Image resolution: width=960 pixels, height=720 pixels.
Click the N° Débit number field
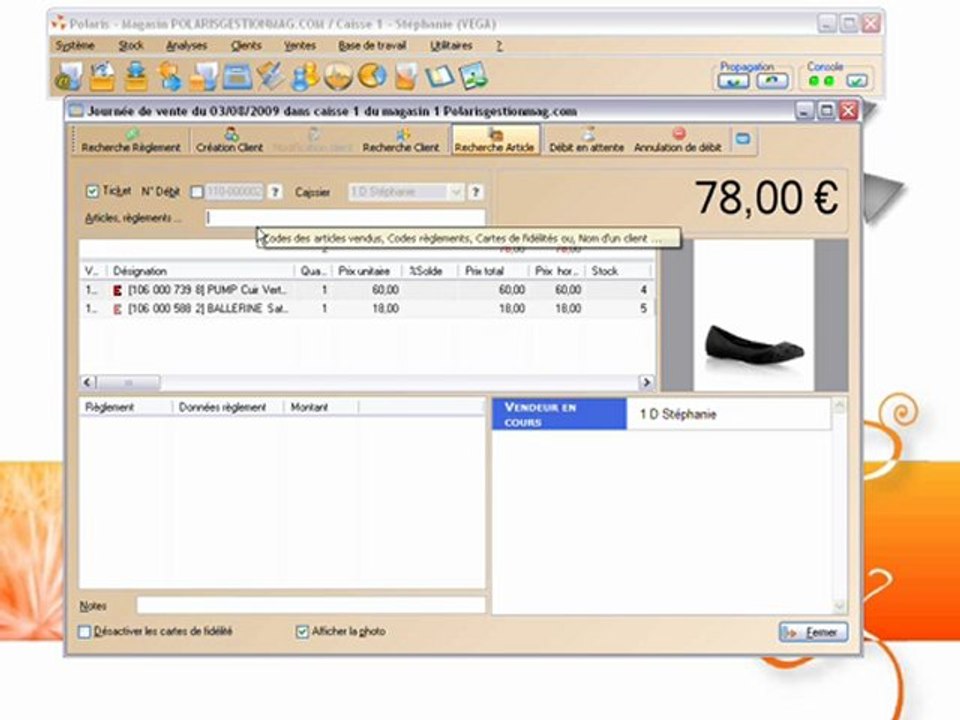pos(234,192)
